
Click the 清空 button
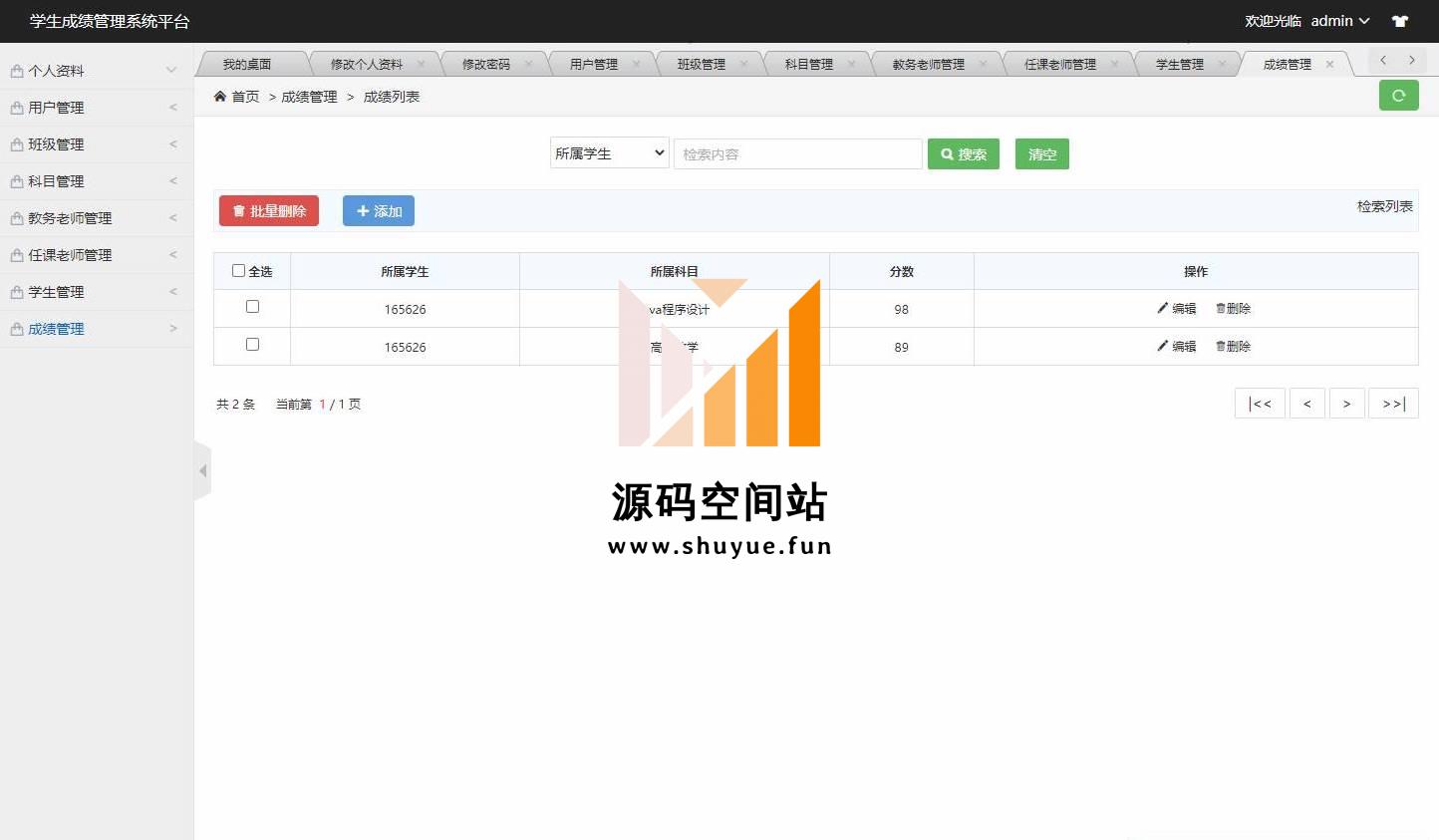[1042, 154]
